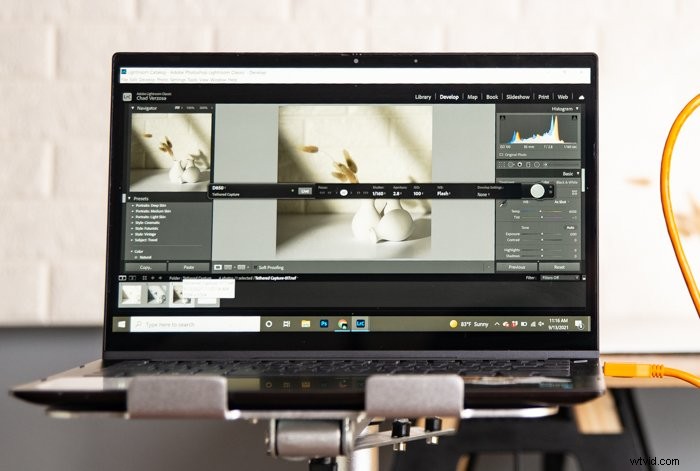Adjust the Exposure slider

542,234
